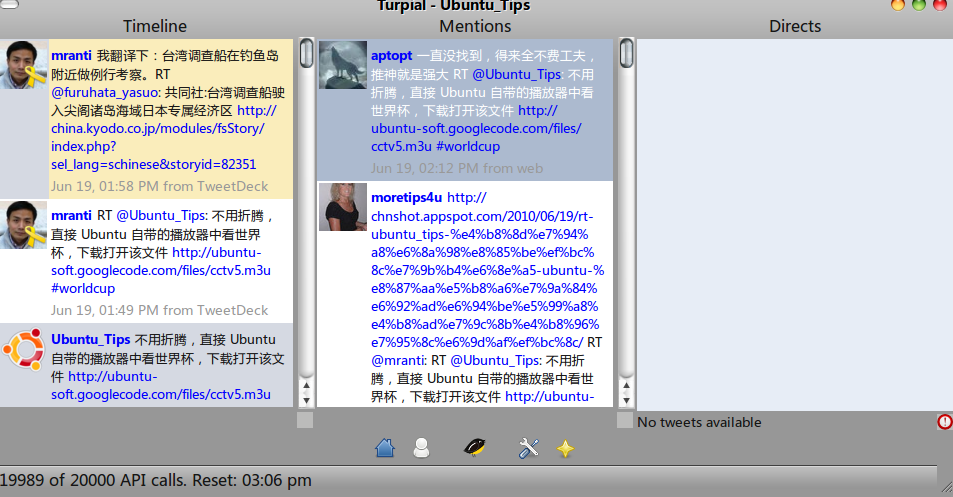This screenshot has width=953, height=497.
Task: Click the wolf avatar of aptopt
Action: (343, 65)
